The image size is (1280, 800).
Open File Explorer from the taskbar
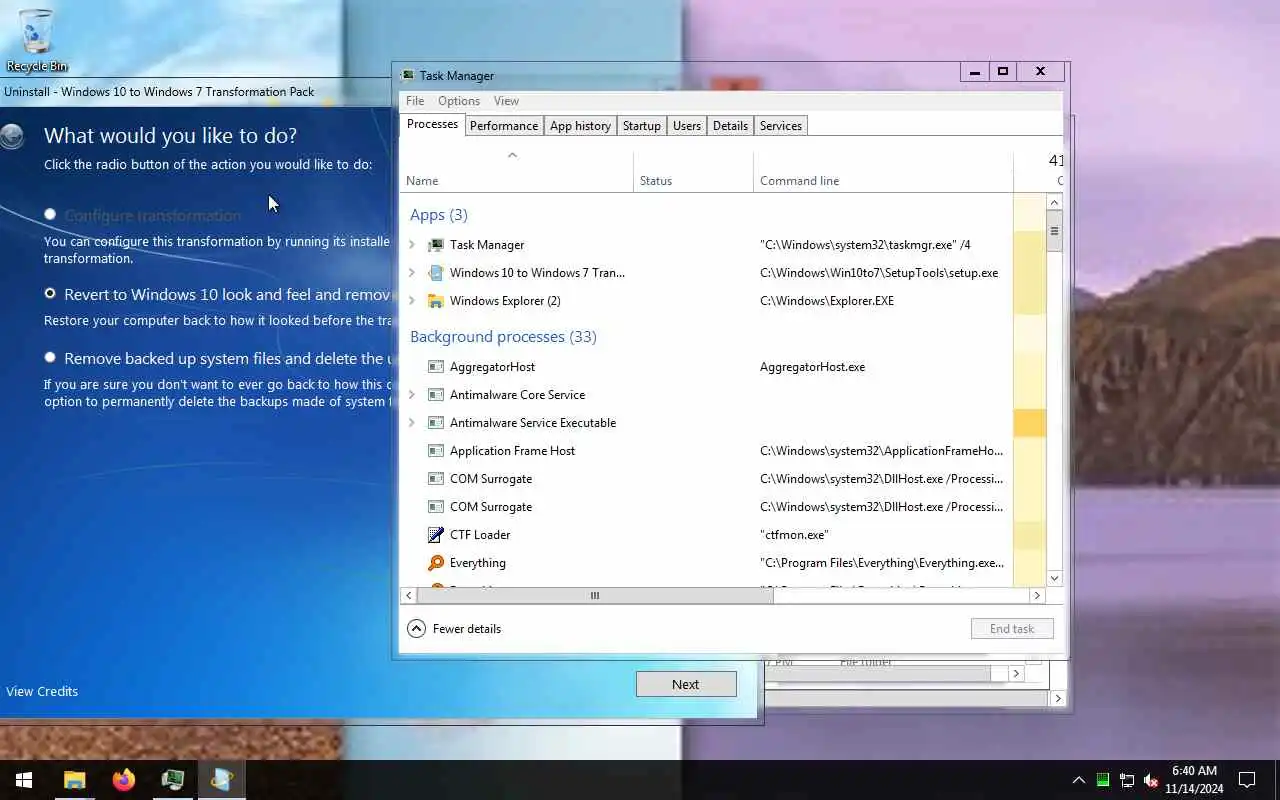[74, 780]
